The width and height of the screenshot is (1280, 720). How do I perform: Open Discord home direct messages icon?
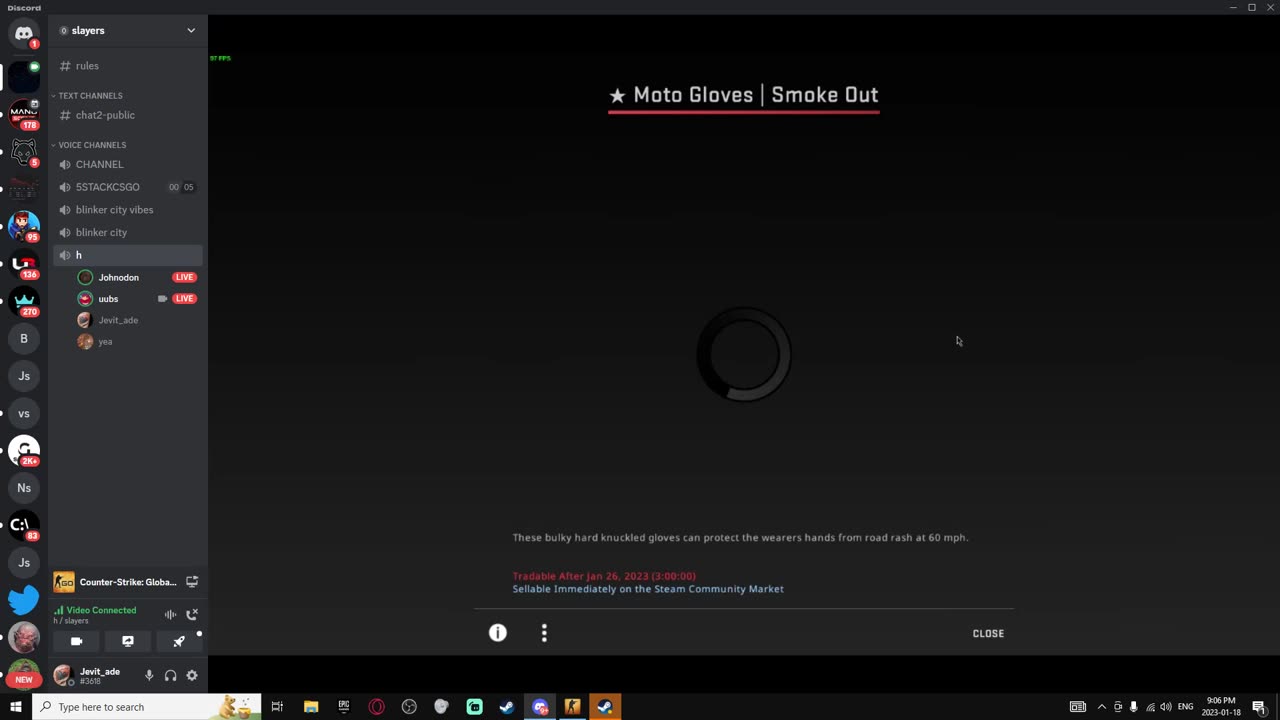(x=24, y=33)
